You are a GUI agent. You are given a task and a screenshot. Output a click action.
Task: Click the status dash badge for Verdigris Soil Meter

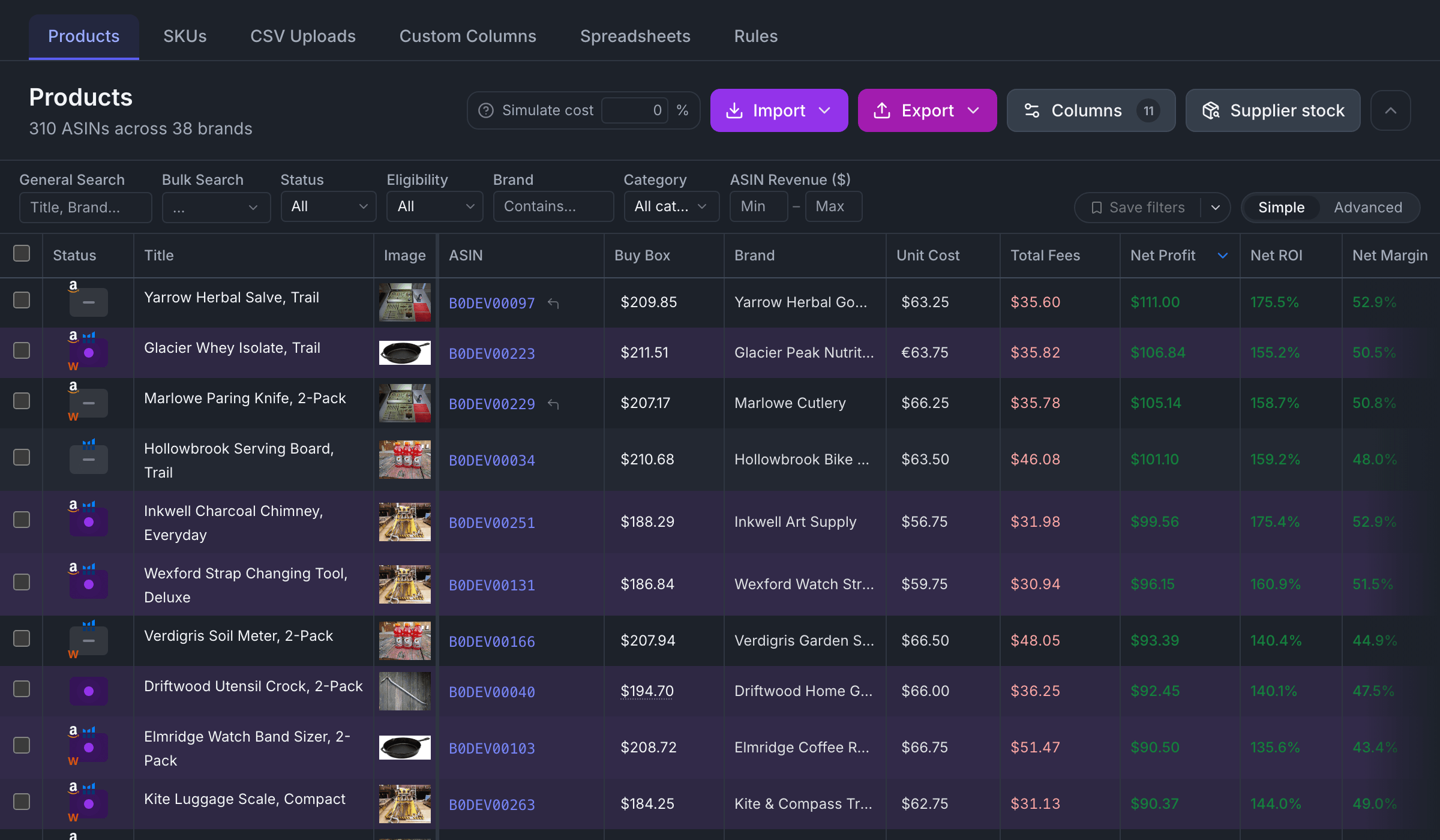click(89, 641)
